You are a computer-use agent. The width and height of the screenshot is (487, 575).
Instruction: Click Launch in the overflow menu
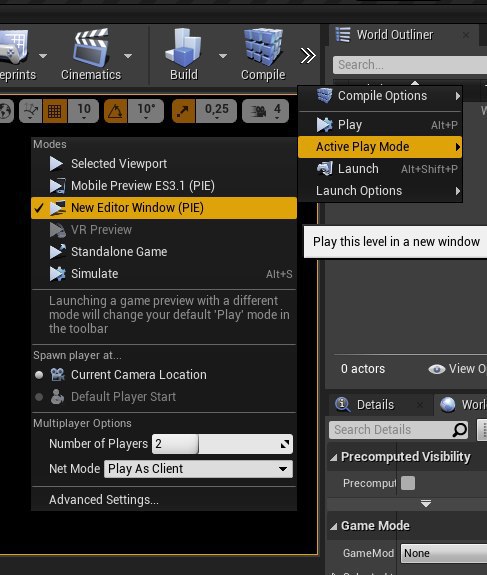pyautogui.click(x=380, y=169)
